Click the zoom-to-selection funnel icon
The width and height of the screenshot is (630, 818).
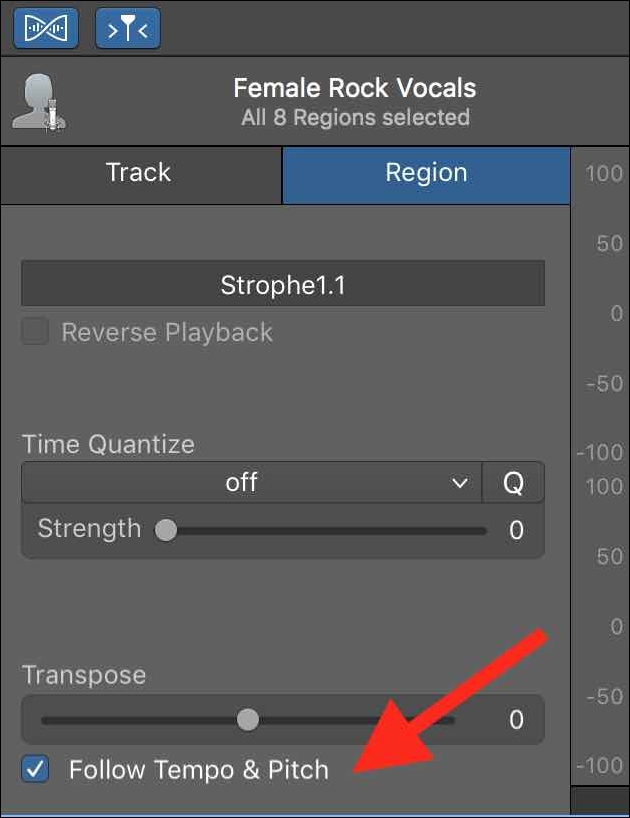tap(127, 27)
